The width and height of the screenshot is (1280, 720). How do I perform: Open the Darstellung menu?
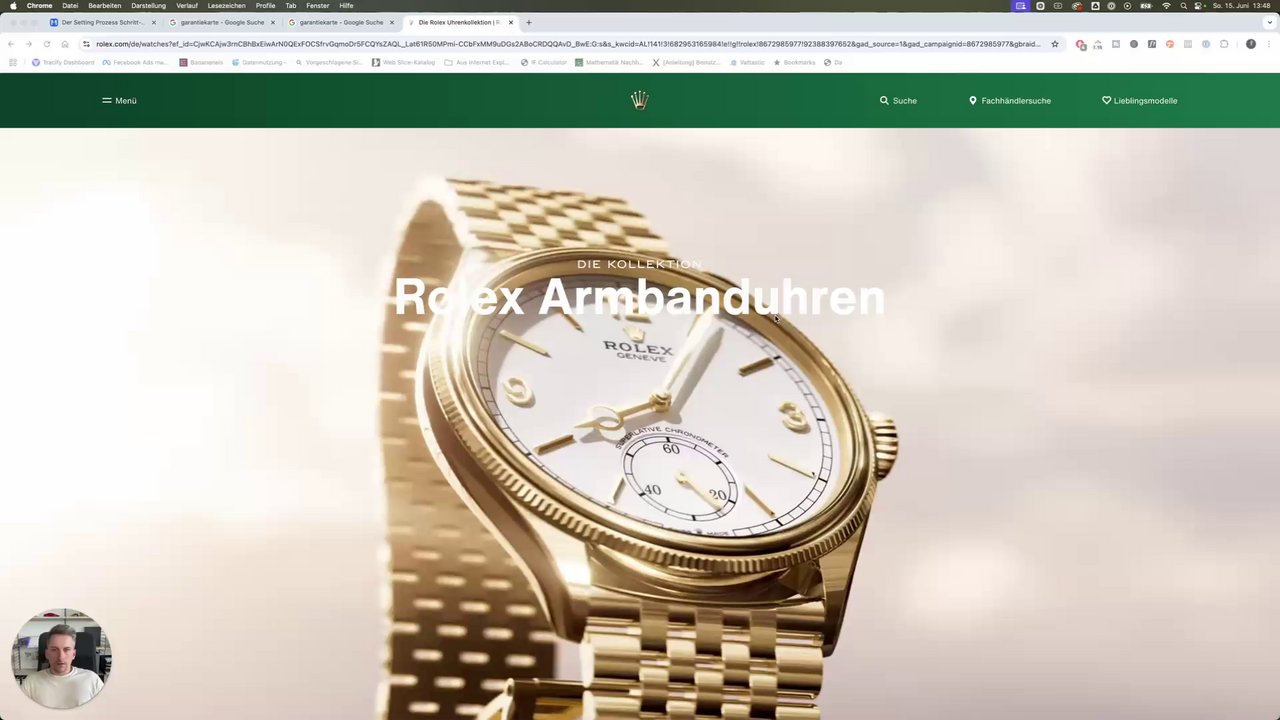[x=148, y=6]
